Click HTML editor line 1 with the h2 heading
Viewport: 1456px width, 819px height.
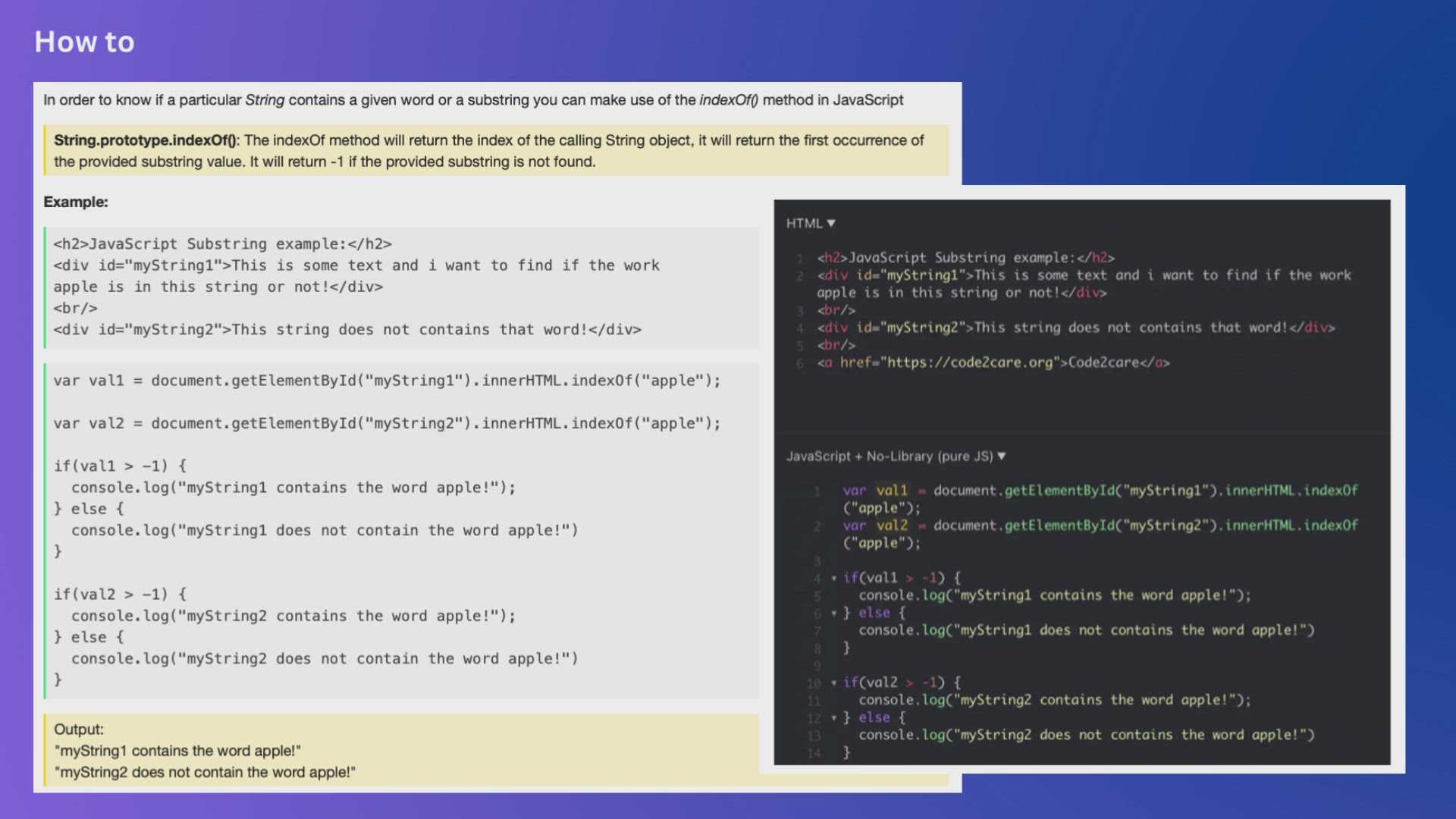pyautogui.click(x=965, y=258)
